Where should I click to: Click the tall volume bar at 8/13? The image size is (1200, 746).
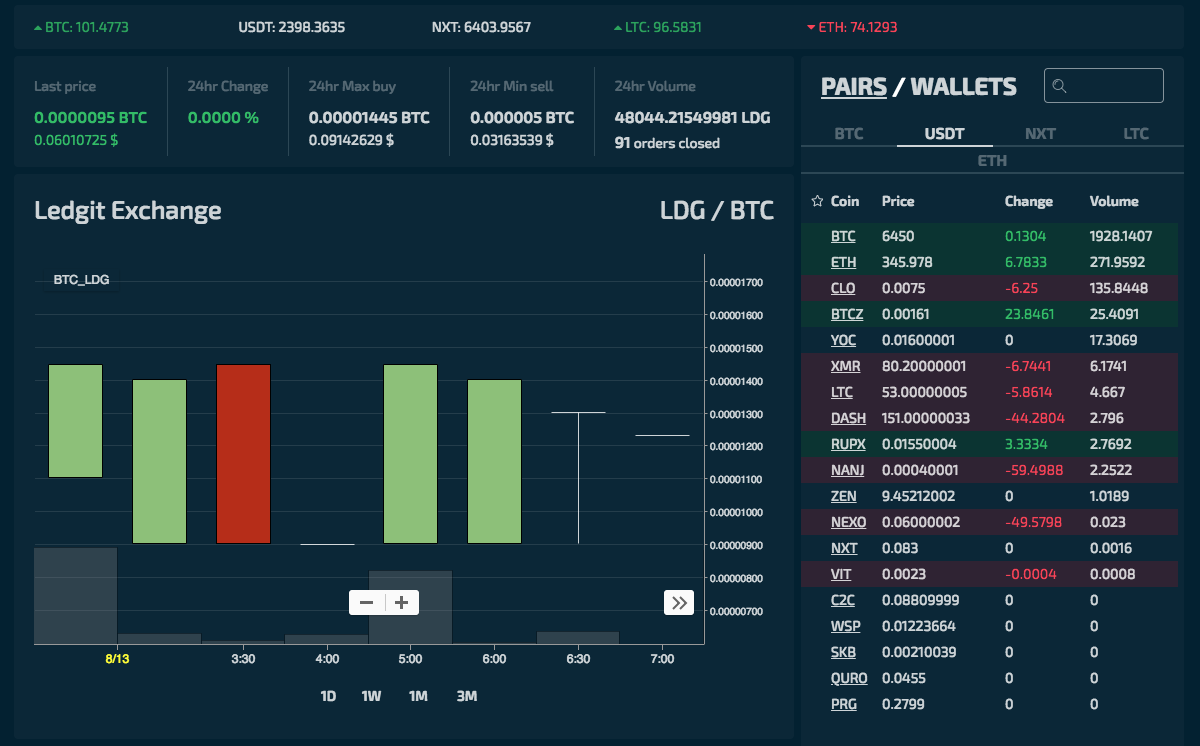point(76,595)
